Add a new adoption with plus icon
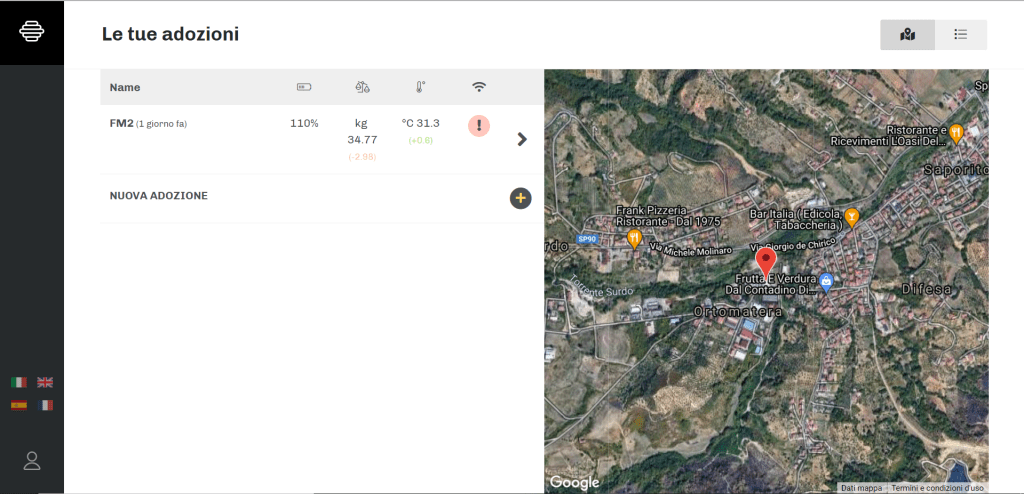 [520, 198]
